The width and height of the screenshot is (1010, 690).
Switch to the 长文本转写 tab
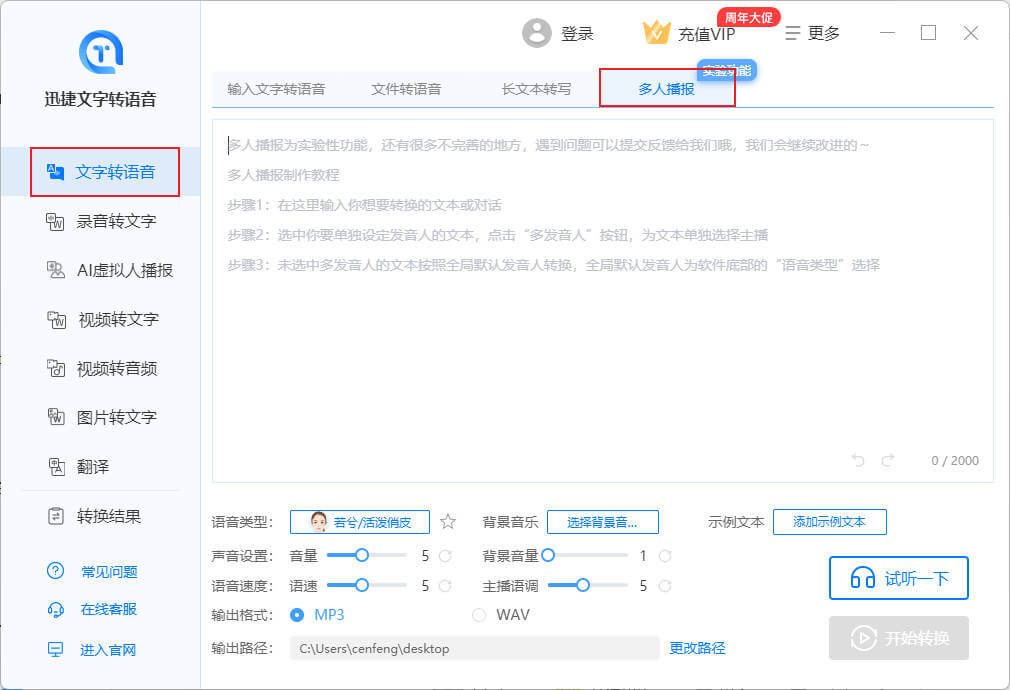coord(537,89)
